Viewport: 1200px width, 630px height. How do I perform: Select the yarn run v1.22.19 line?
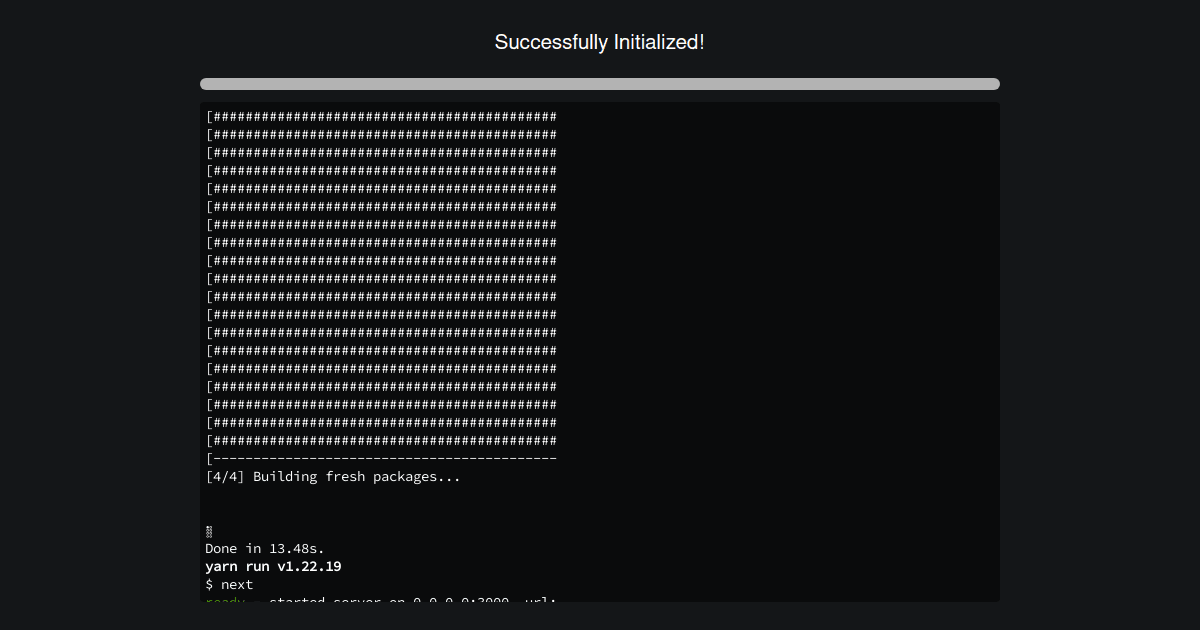click(x=272, y=566)
